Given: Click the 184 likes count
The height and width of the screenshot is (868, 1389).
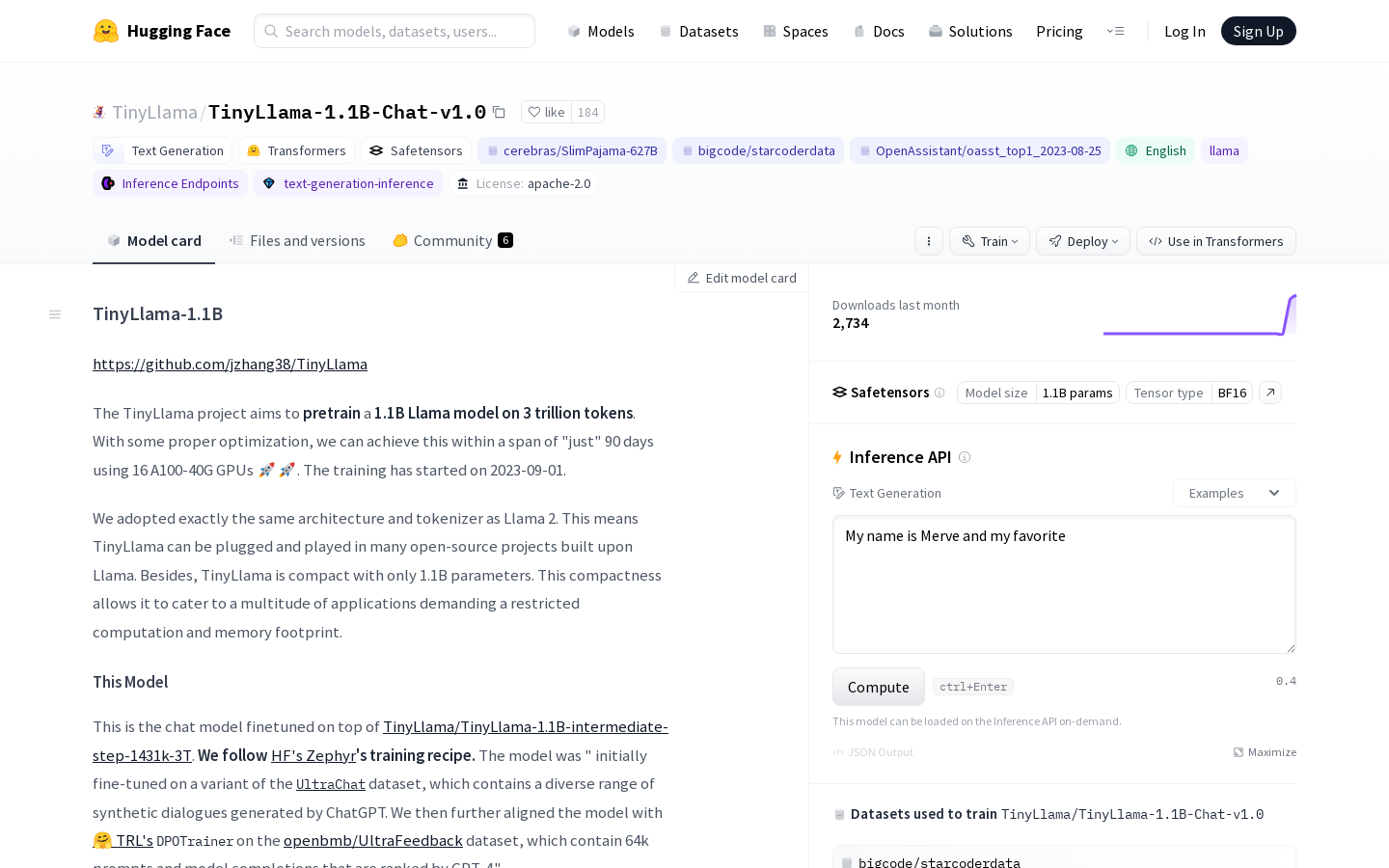Looking at the screenshot, I should coord(588,112).
